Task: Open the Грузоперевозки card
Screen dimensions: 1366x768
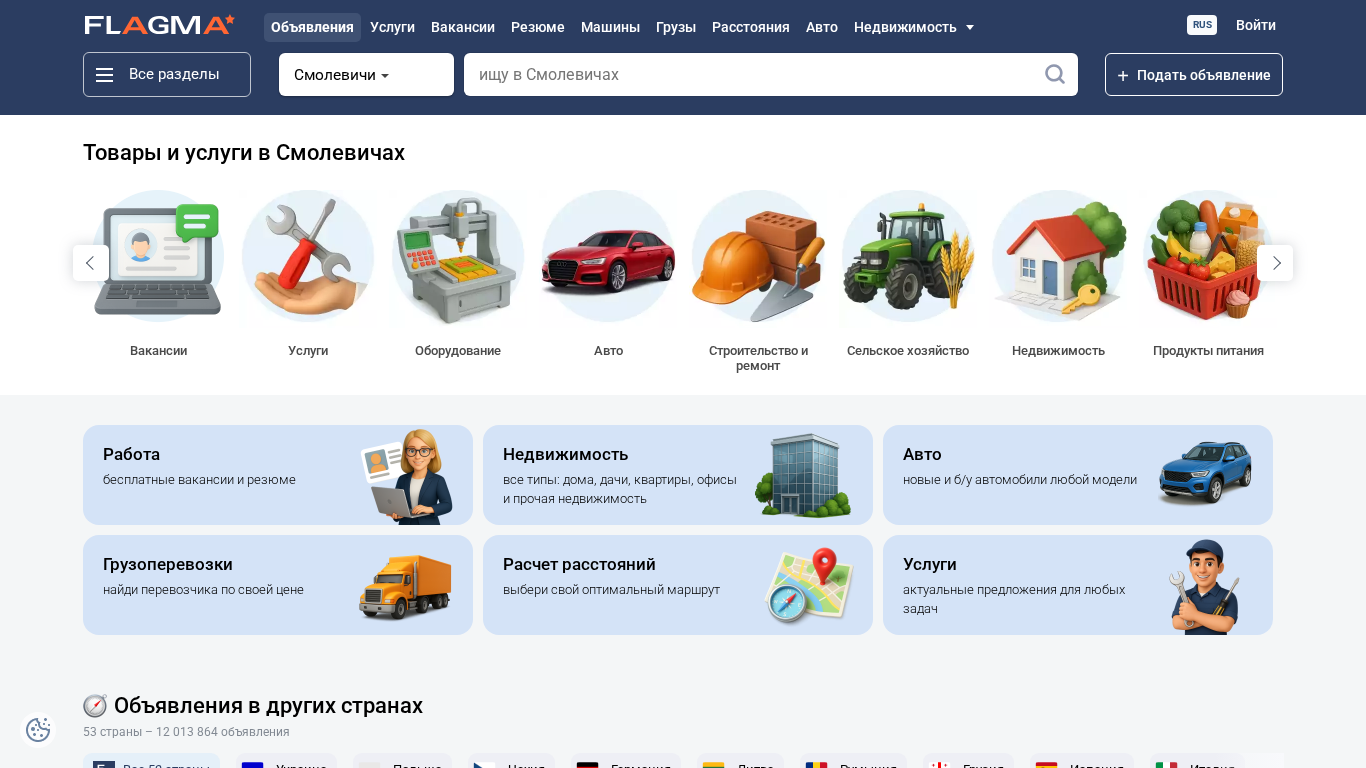Action: click(278, 585)
